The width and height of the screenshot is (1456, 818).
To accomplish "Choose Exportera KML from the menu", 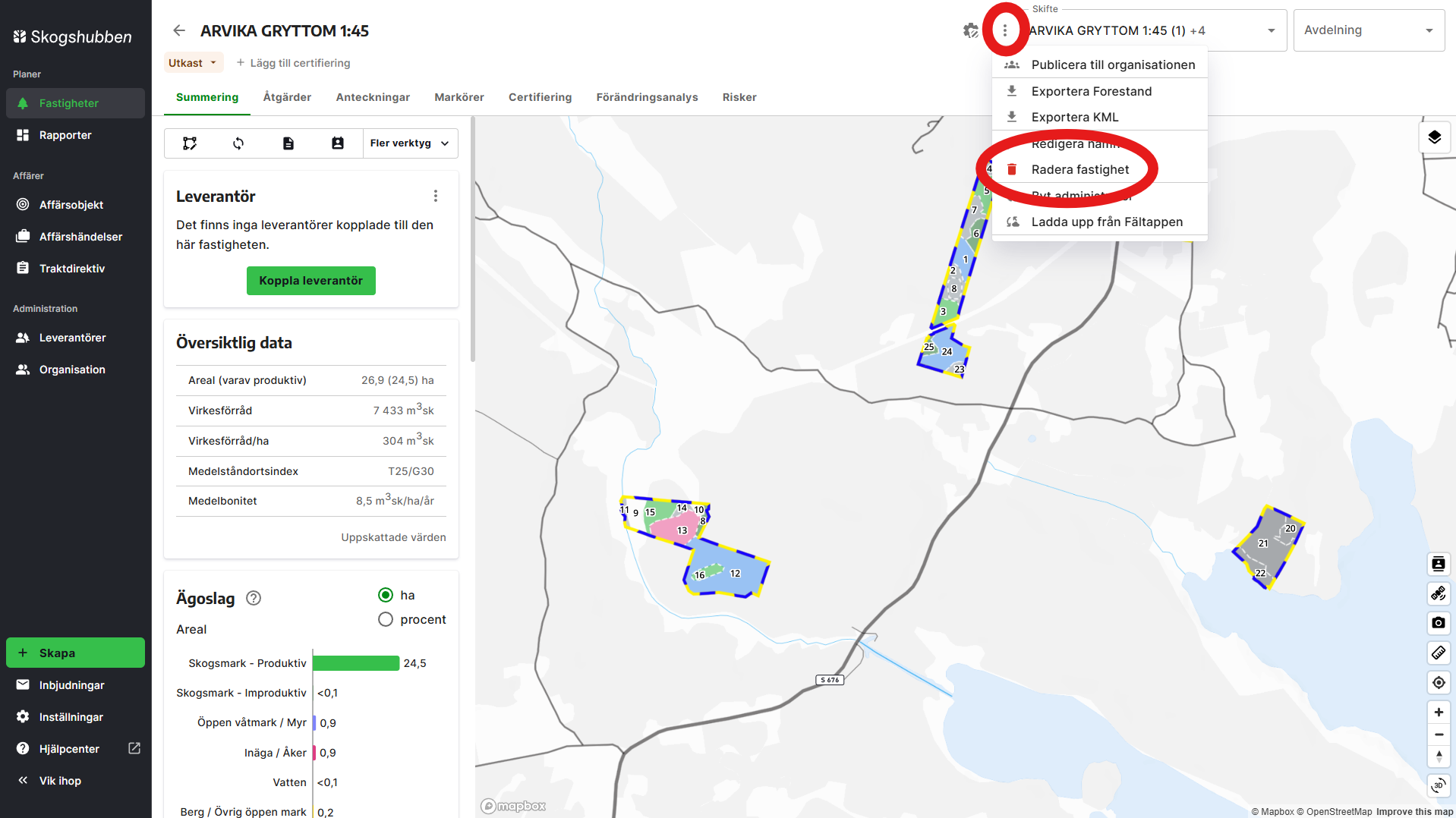I will pos(1073,117).
